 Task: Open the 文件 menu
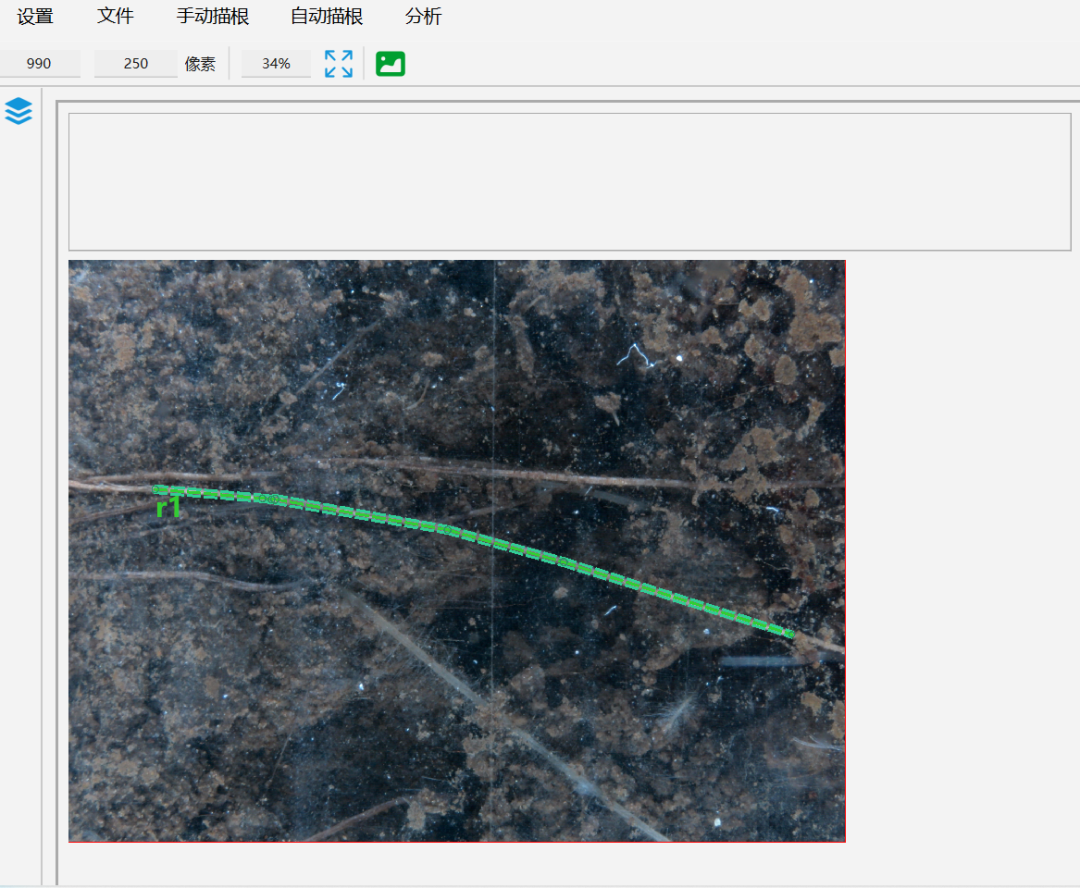(115, 17)
